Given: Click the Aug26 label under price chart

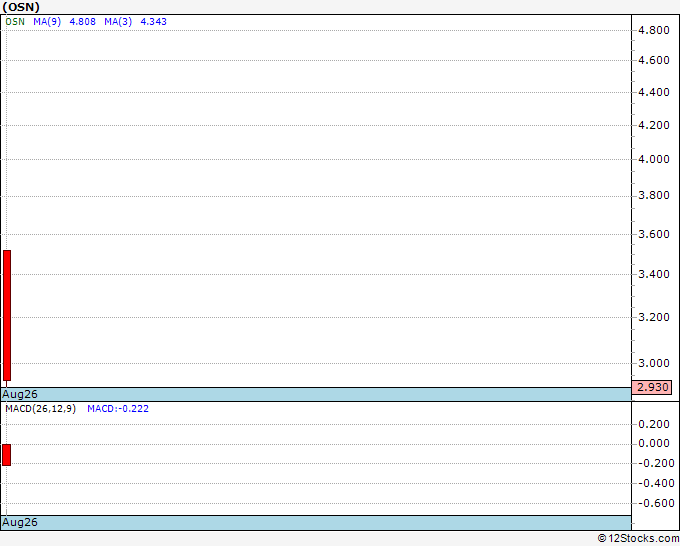Looking at the screenshot, I should (x=20, y=394).
